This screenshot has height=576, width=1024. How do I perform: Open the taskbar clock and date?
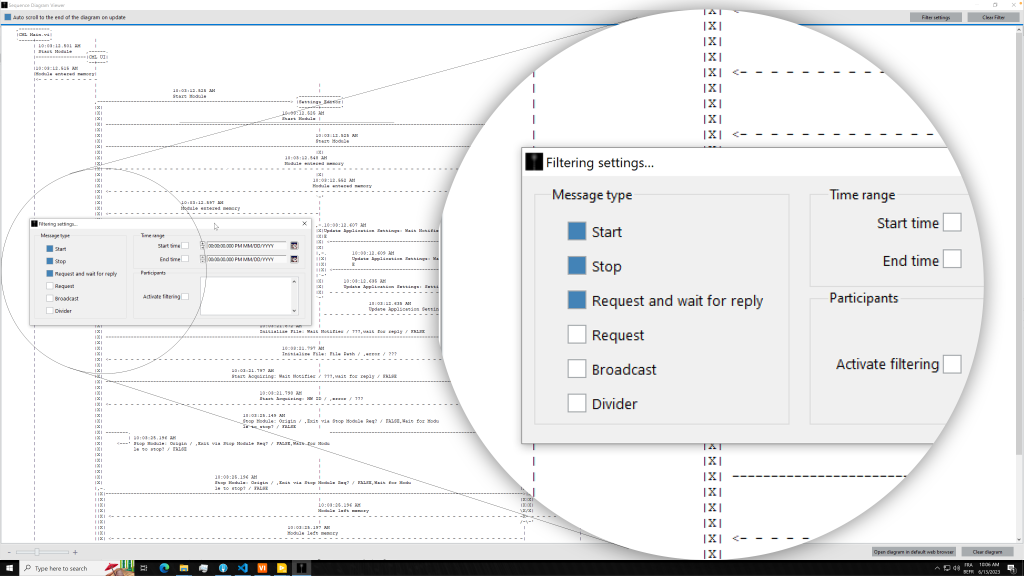[x=989, y=568]
